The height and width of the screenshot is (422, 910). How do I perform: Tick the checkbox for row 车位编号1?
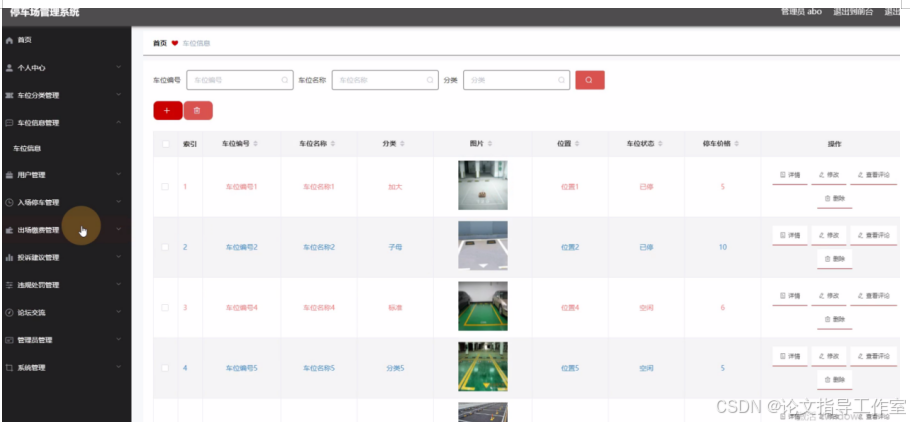pos(165,186)
